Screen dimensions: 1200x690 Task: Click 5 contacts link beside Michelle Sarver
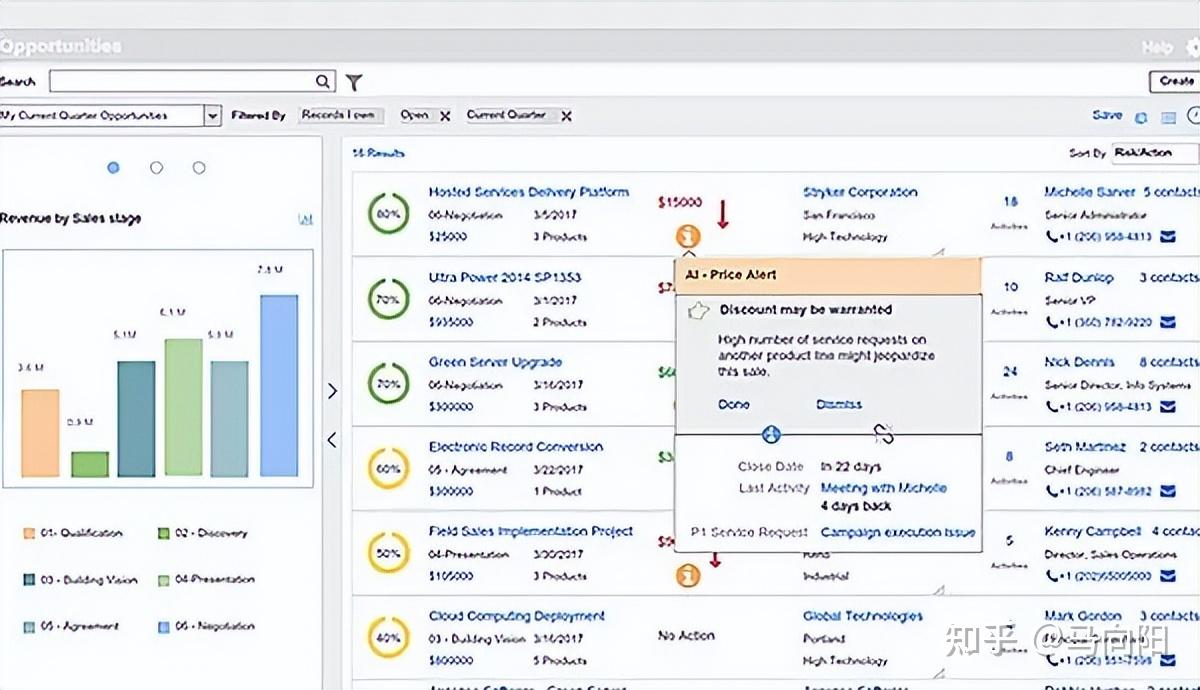1171,192
